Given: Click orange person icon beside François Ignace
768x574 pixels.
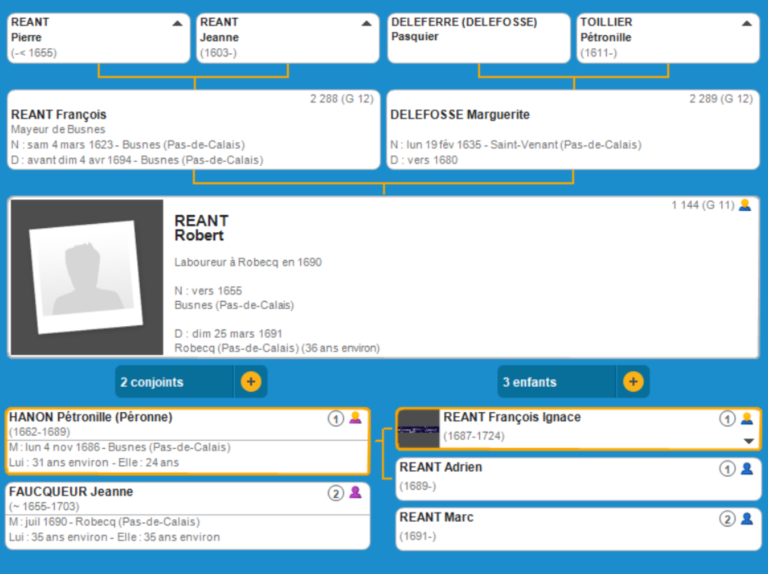Looking at the screenshot, I should (746, 418).
